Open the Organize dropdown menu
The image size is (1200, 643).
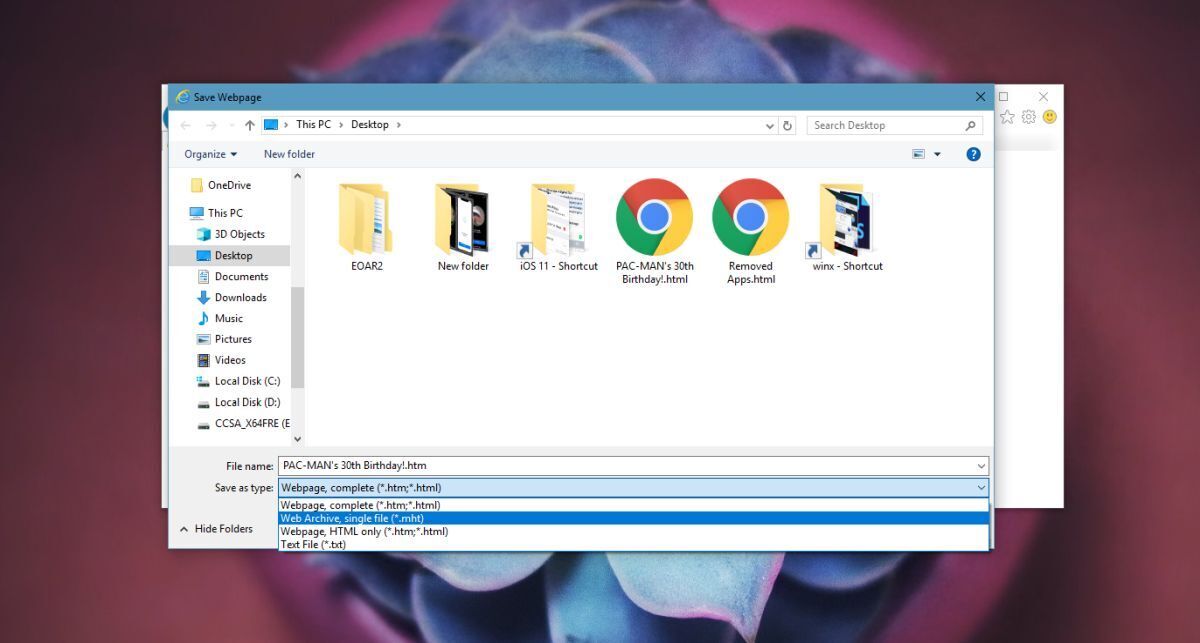coord(210,154)
